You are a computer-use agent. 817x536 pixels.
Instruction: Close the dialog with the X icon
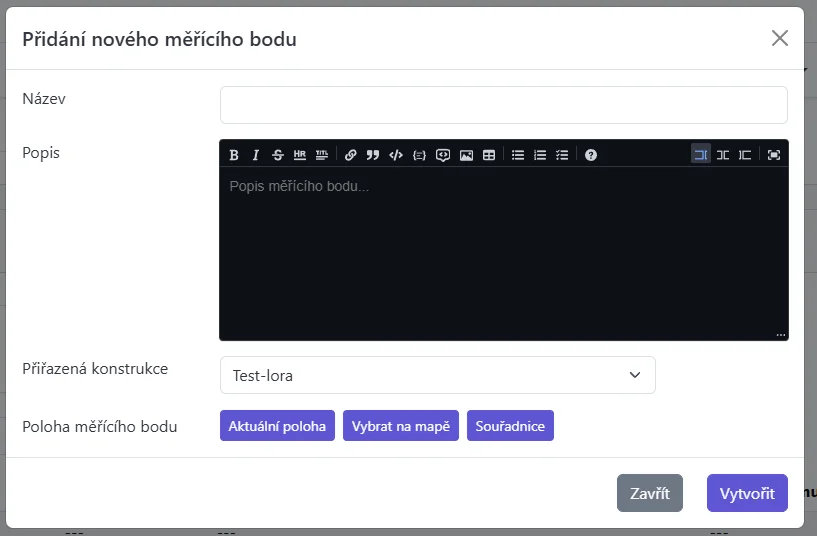(x=780, y=39)
